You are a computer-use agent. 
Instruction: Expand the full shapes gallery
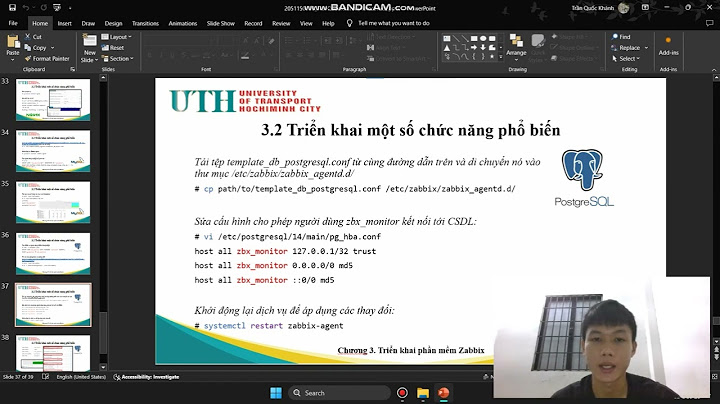[x=501, y=57]
